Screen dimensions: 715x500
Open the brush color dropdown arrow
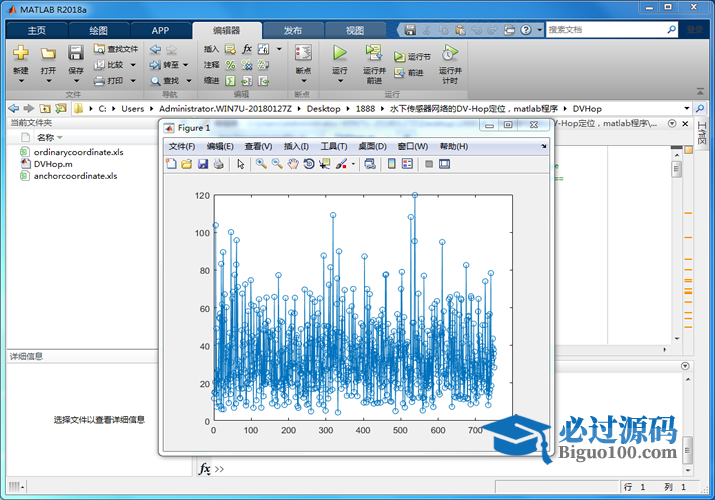coord(353,165)
